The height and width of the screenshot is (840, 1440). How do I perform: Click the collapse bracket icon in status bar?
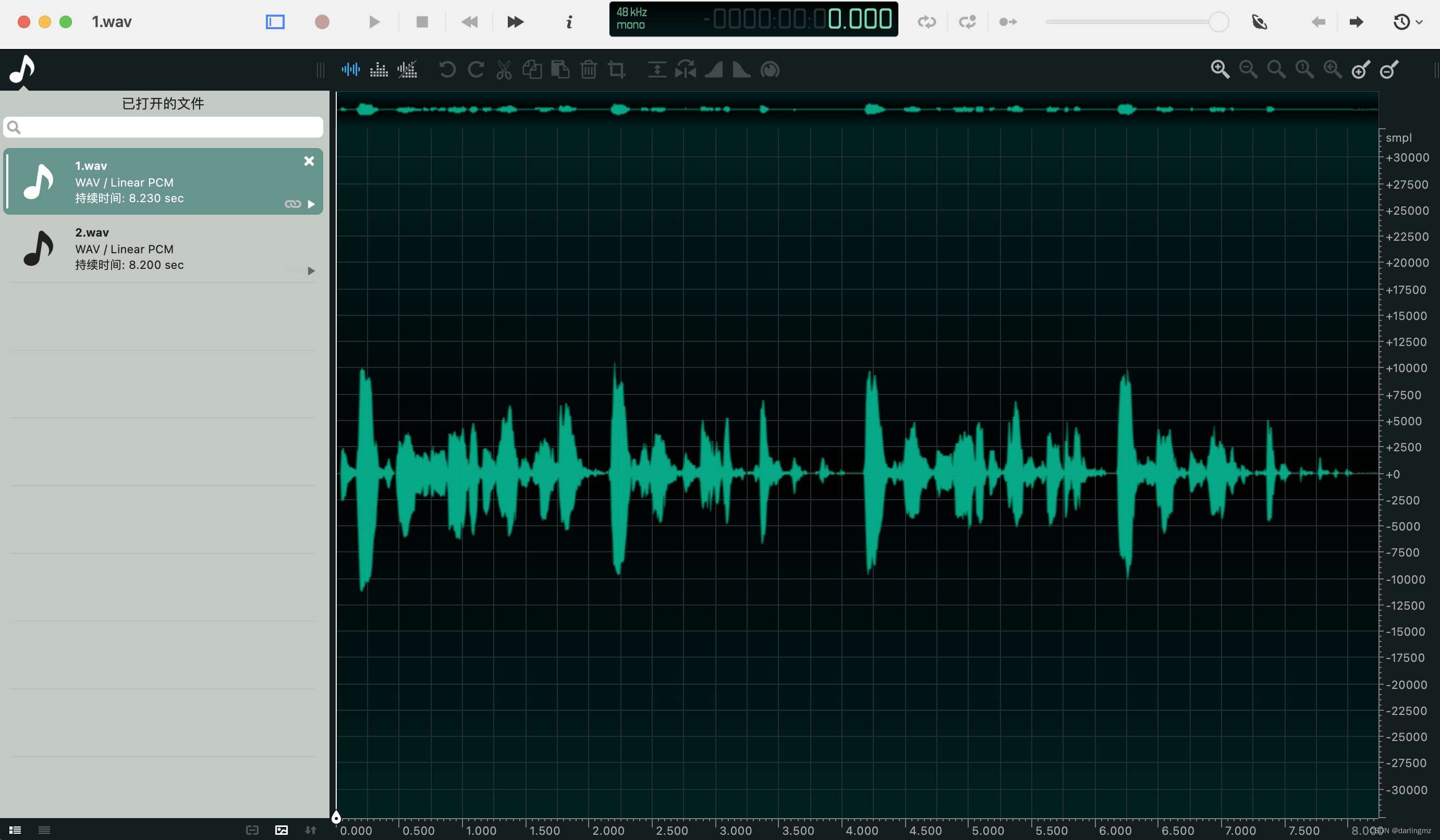[x=252, y=830]
